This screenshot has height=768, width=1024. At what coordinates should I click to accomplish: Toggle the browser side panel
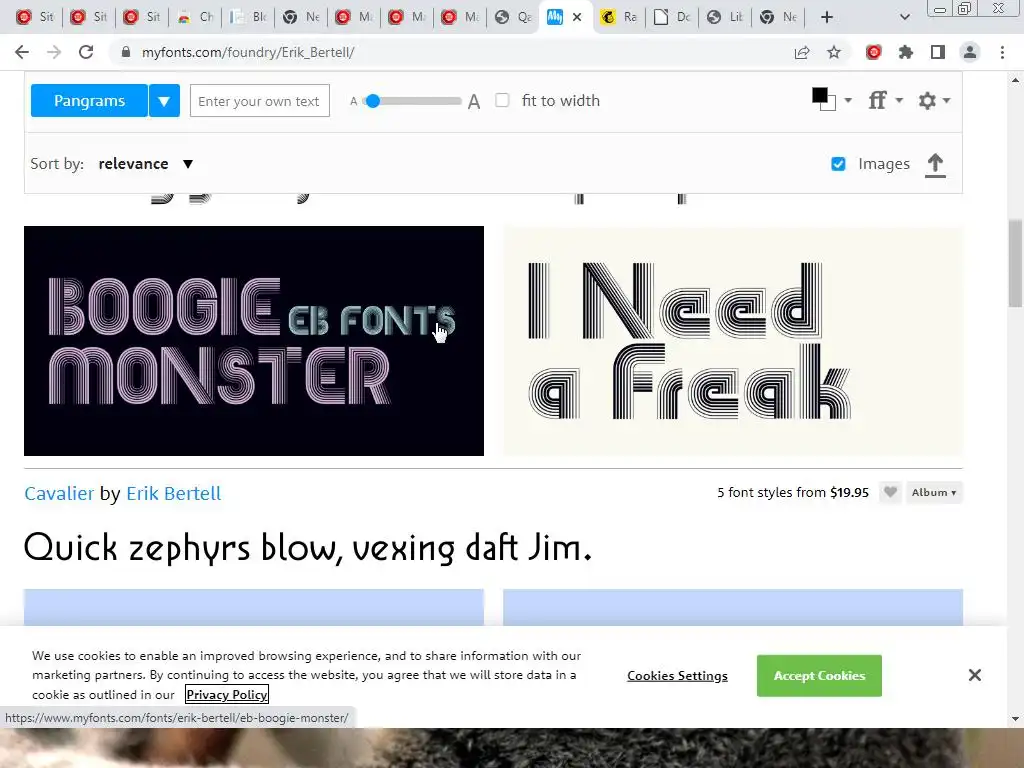pyautogui.click(x=938, y=52)
